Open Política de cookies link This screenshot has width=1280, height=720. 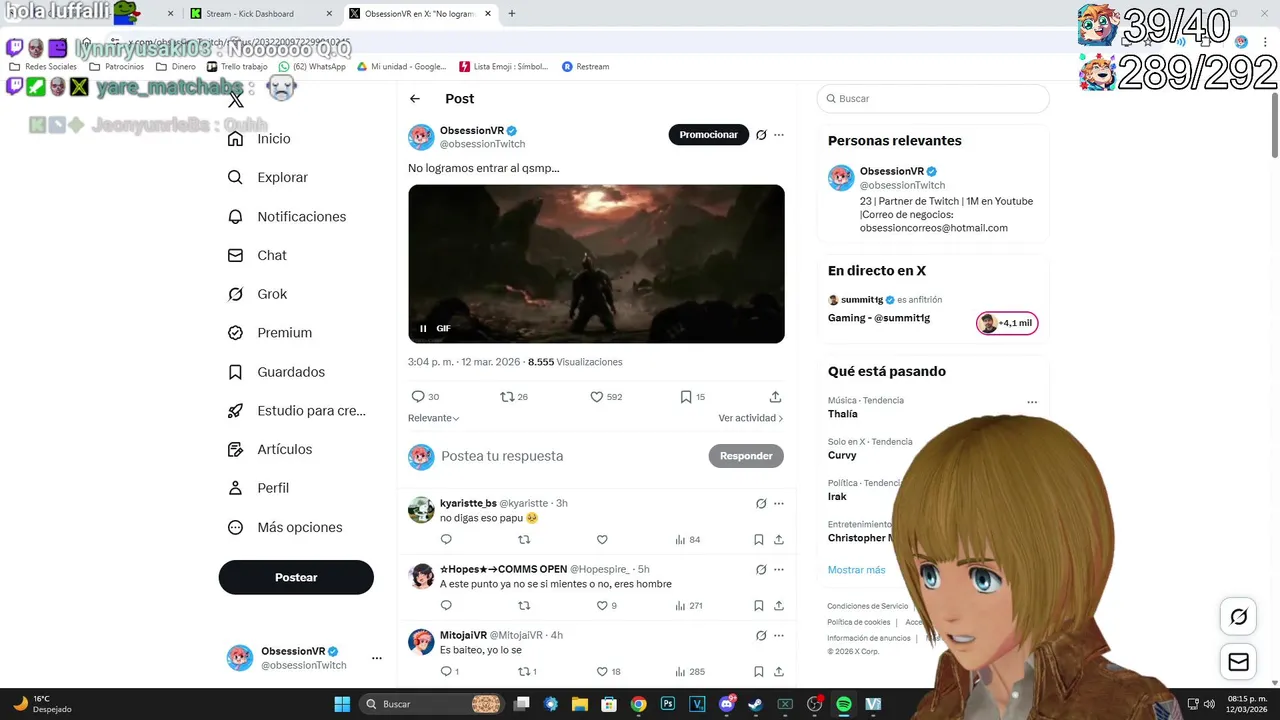859,622
